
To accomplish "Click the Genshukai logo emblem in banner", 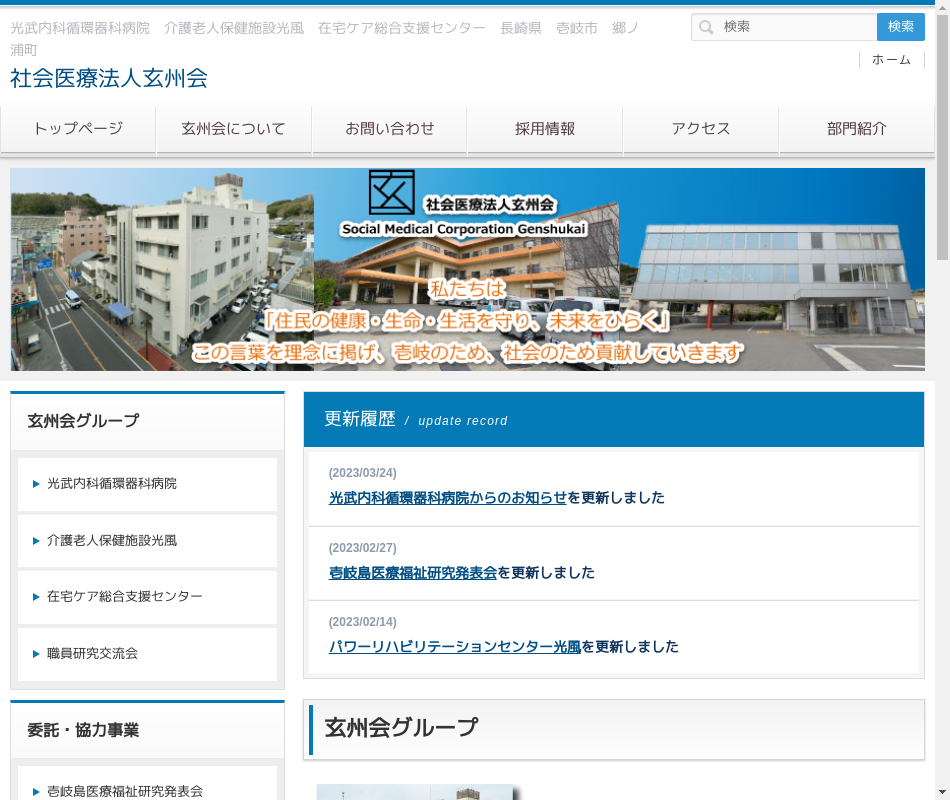I will [391, 192].
